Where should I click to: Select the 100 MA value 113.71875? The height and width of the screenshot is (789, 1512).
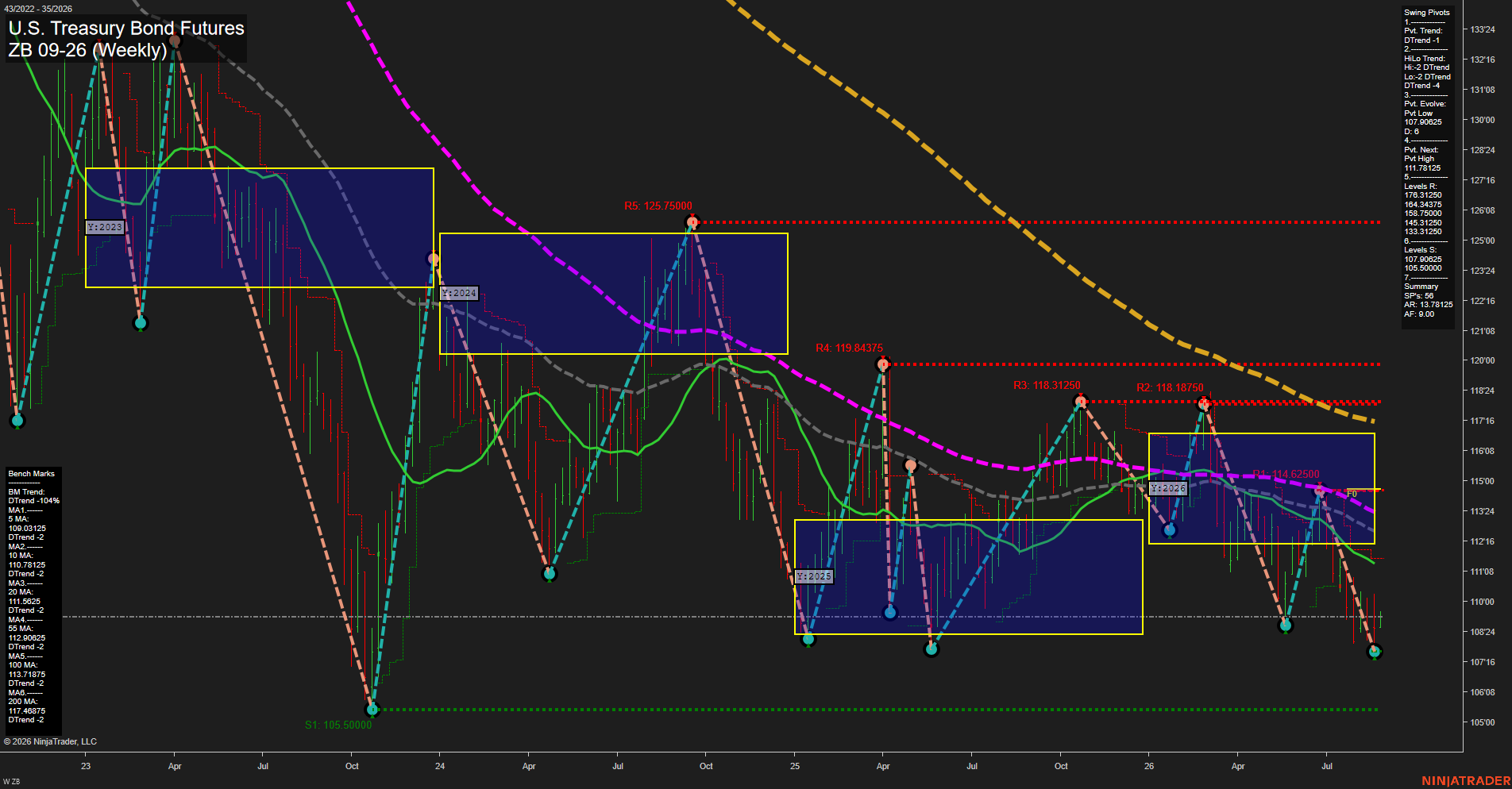coord(27,674)
